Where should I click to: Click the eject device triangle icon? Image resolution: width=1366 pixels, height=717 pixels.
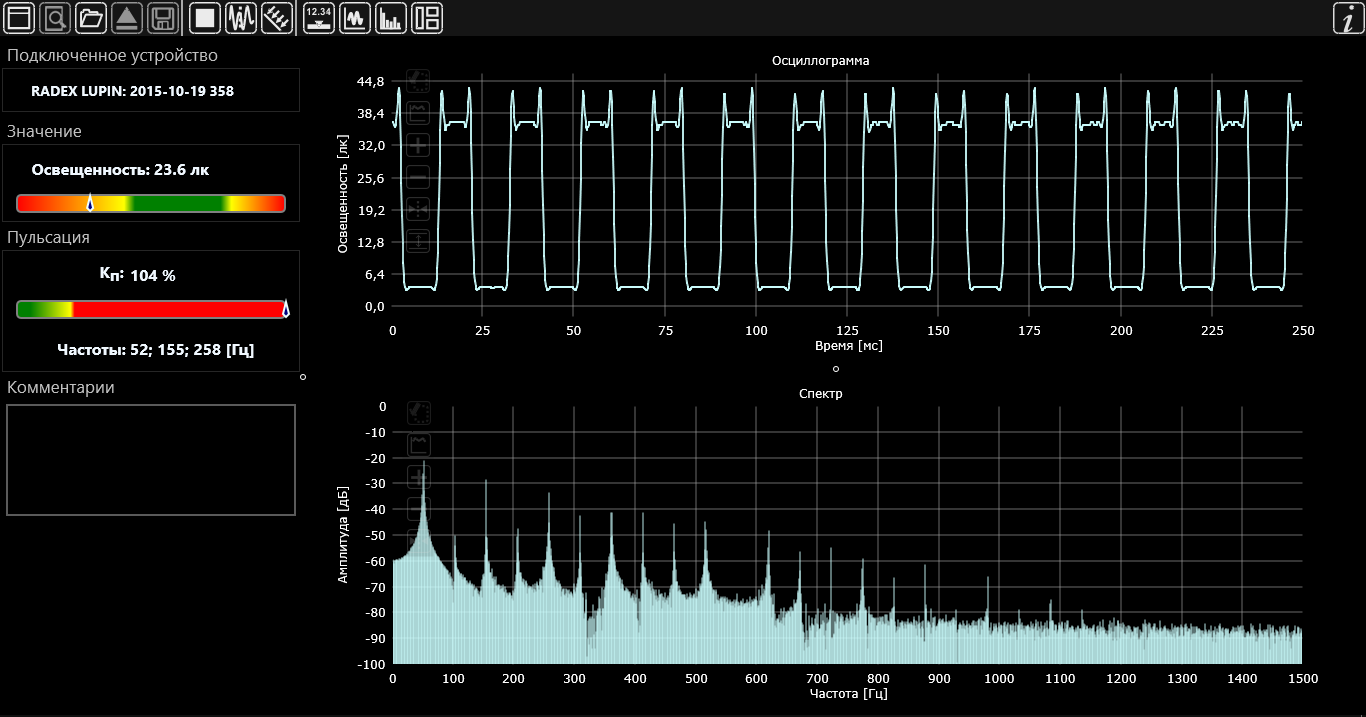point(127,18)
